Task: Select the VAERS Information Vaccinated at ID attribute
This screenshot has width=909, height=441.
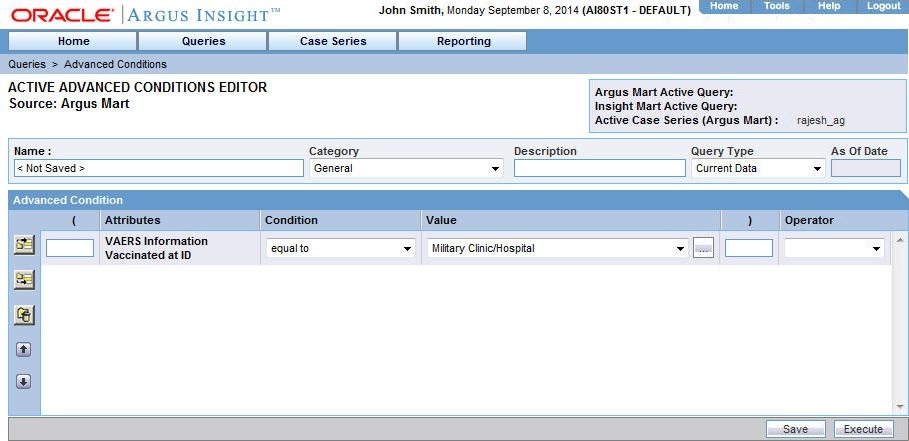Action: pyautogui.click(x=157, y=247)
